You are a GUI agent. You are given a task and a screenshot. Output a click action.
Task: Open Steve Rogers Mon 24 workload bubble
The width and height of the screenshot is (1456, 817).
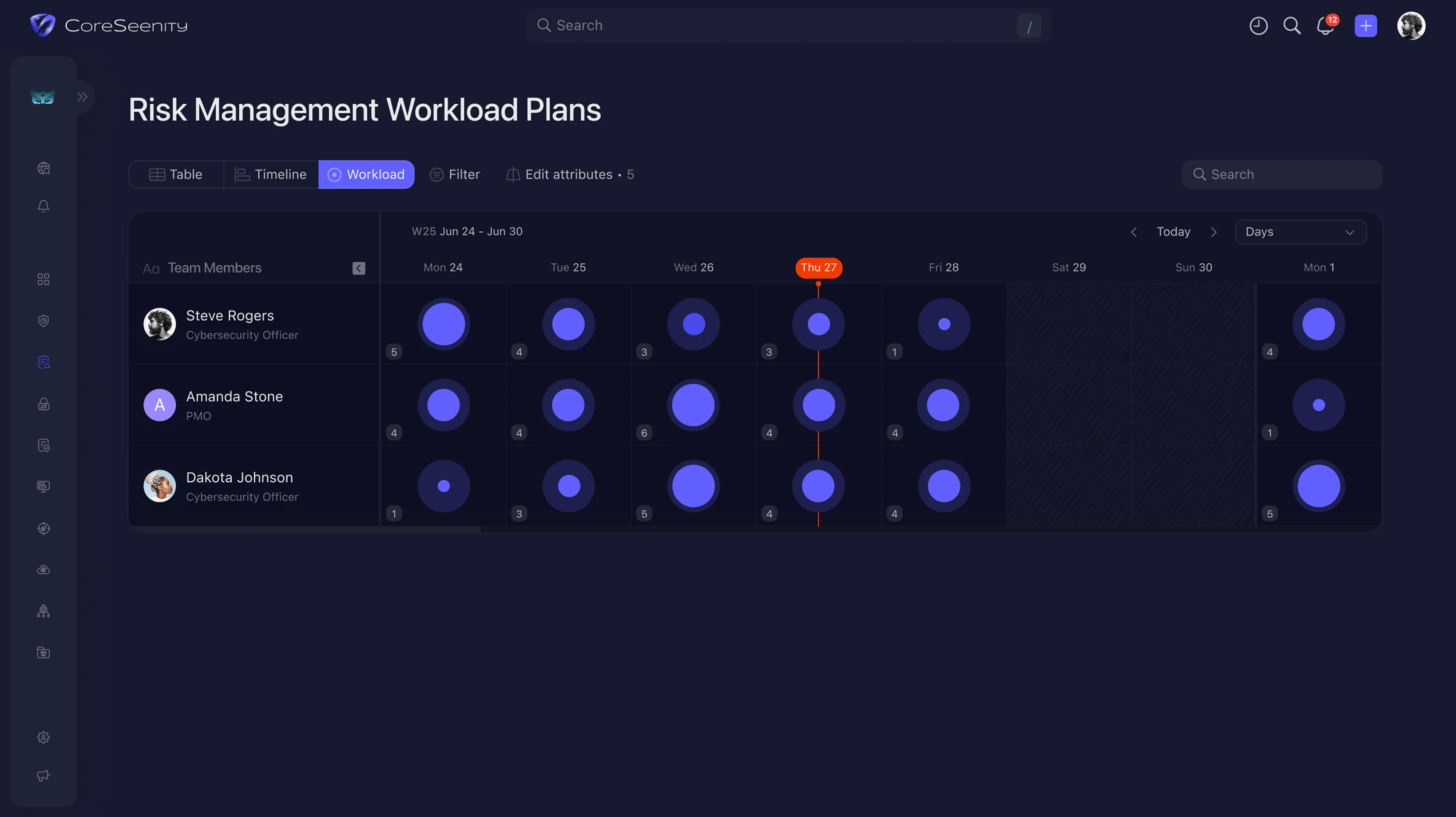444,324
